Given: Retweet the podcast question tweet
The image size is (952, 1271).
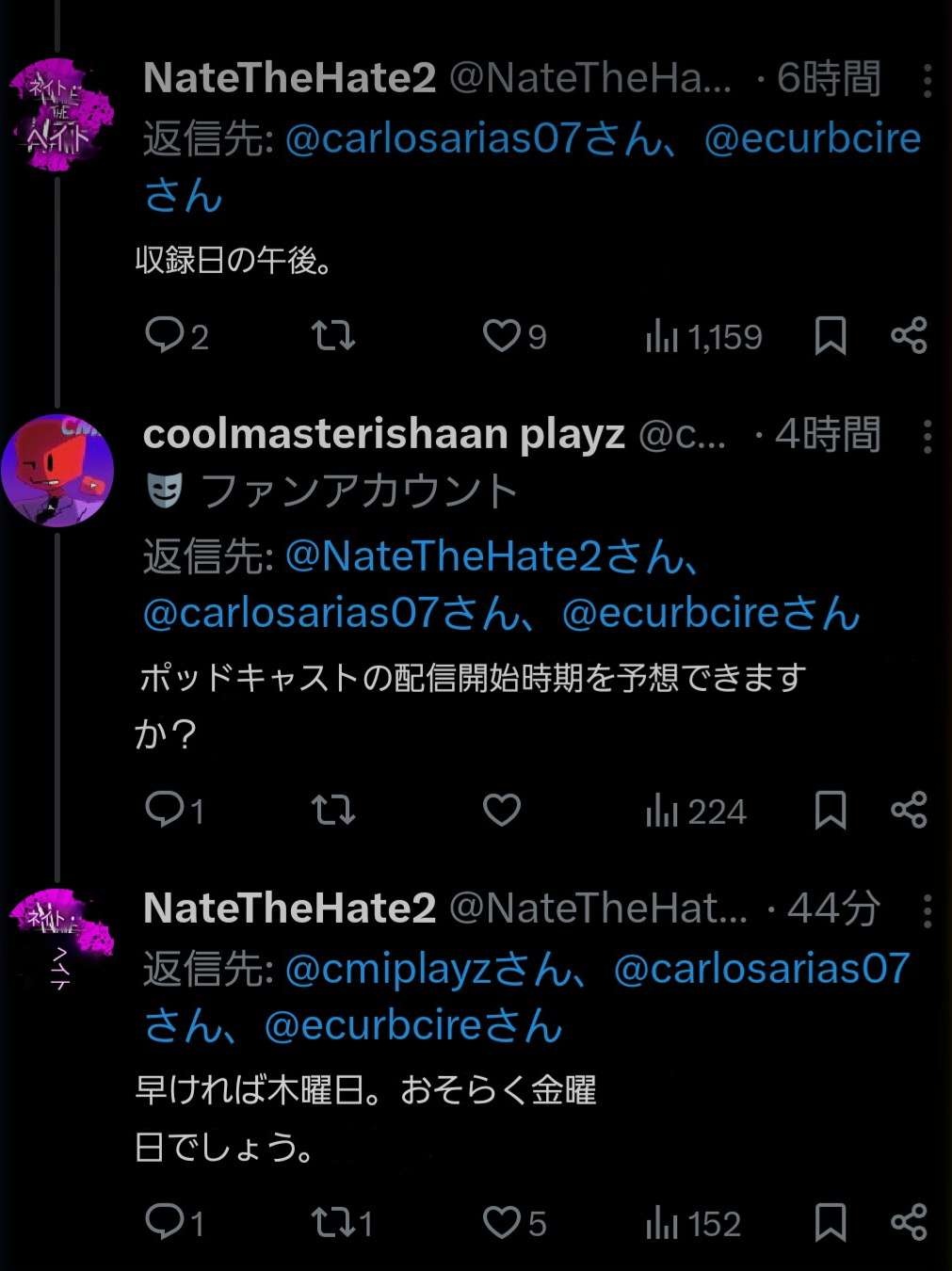Looking at the screenshot, I should pyautogui.click(x=332, y=810).
